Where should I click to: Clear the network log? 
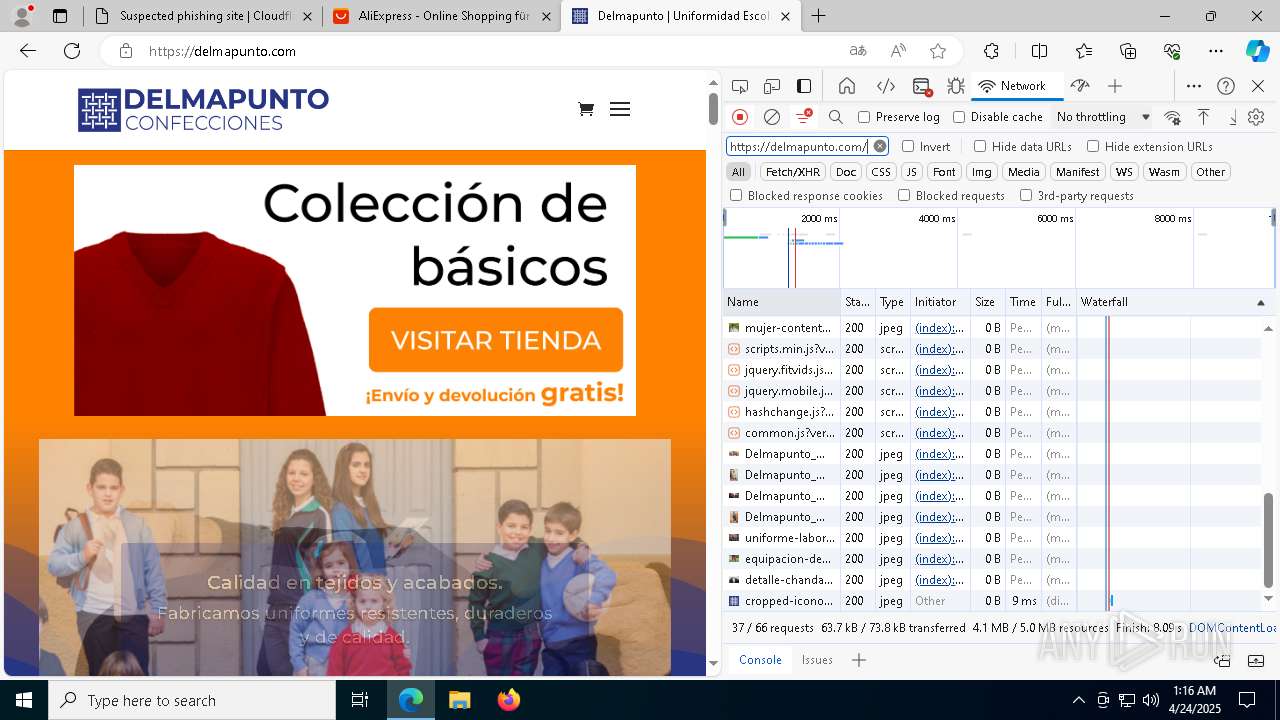pos(772,117)
